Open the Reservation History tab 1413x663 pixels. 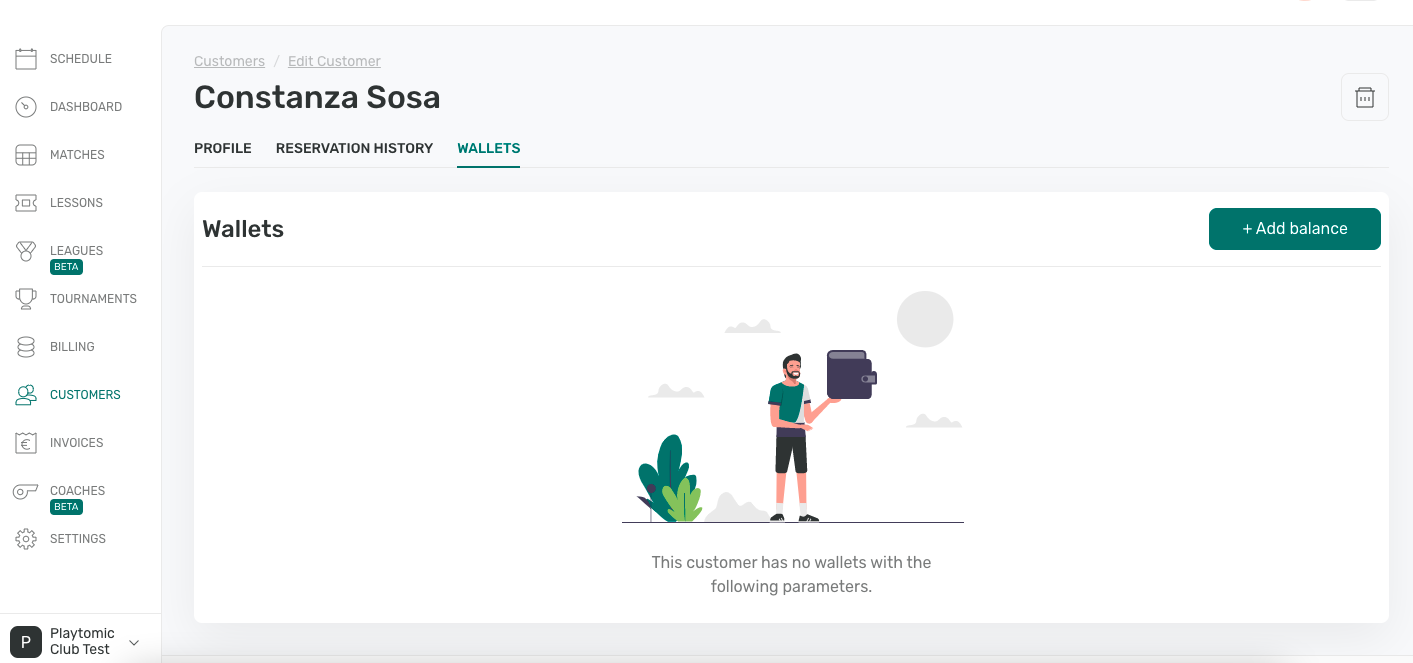coord(354,148)
